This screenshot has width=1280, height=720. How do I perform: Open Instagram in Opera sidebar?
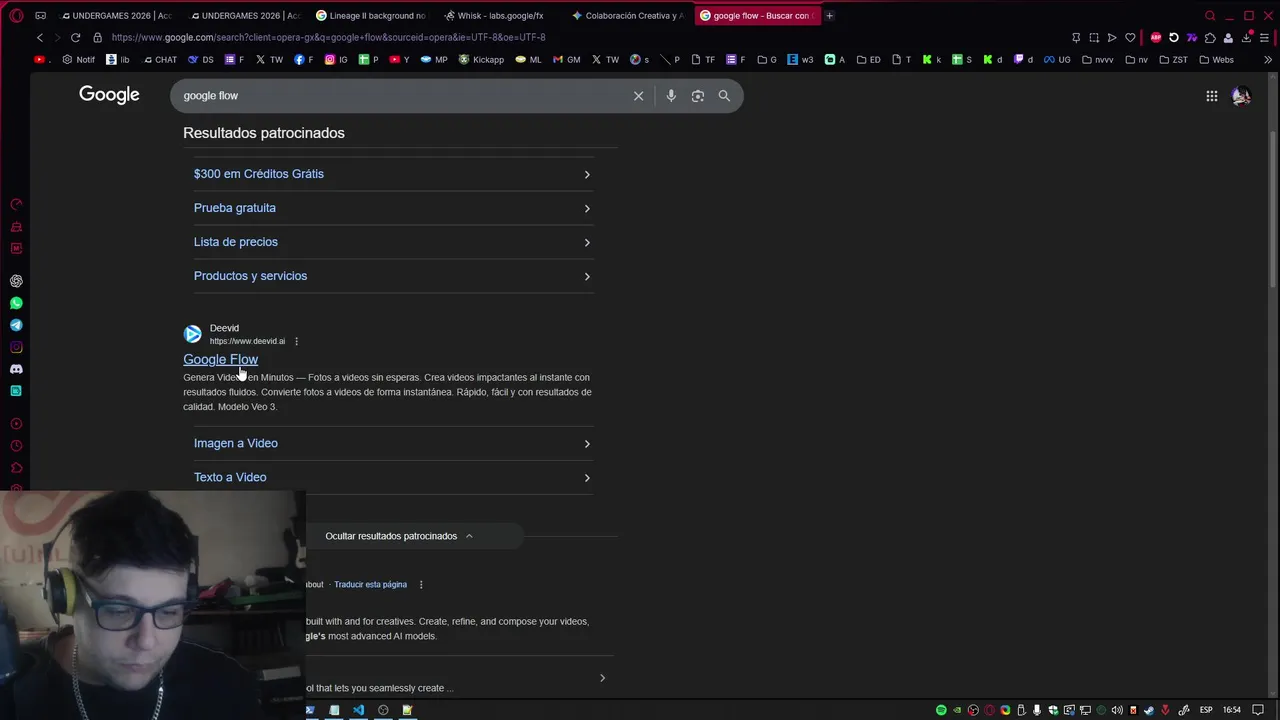tap(16, 347)
